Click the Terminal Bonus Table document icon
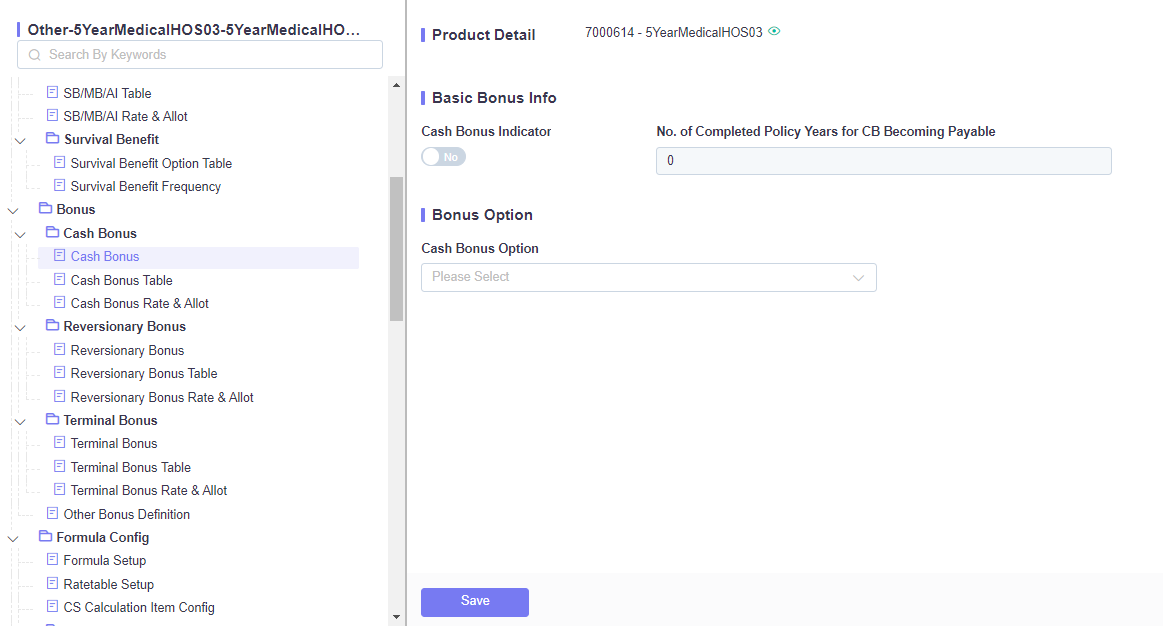 [59, 466]
